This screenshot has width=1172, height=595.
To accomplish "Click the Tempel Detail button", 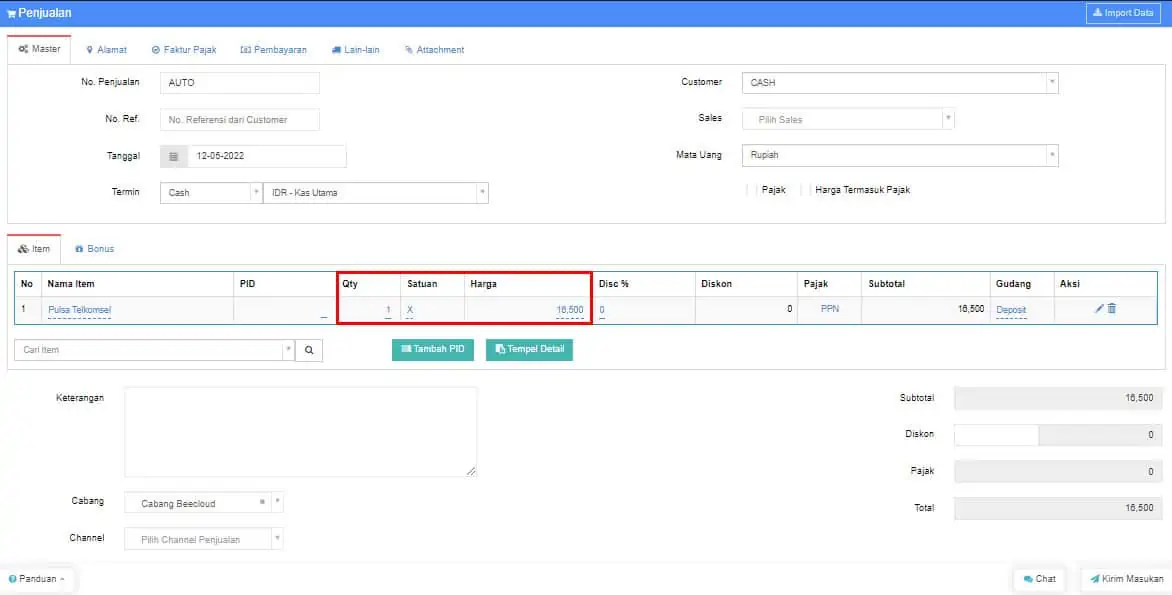I will tap(529, 349).
